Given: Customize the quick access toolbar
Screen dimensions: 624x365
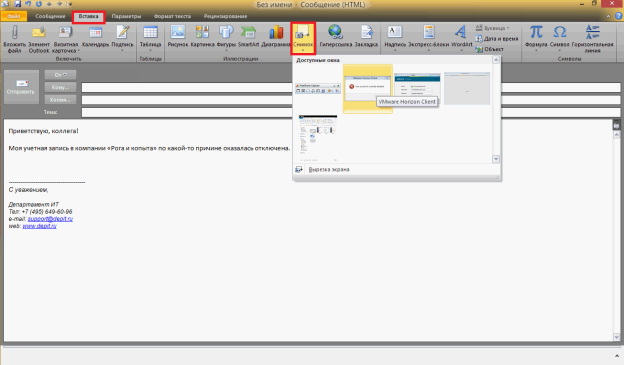Looking at the screenshot, I should click(x=70, y=4).
